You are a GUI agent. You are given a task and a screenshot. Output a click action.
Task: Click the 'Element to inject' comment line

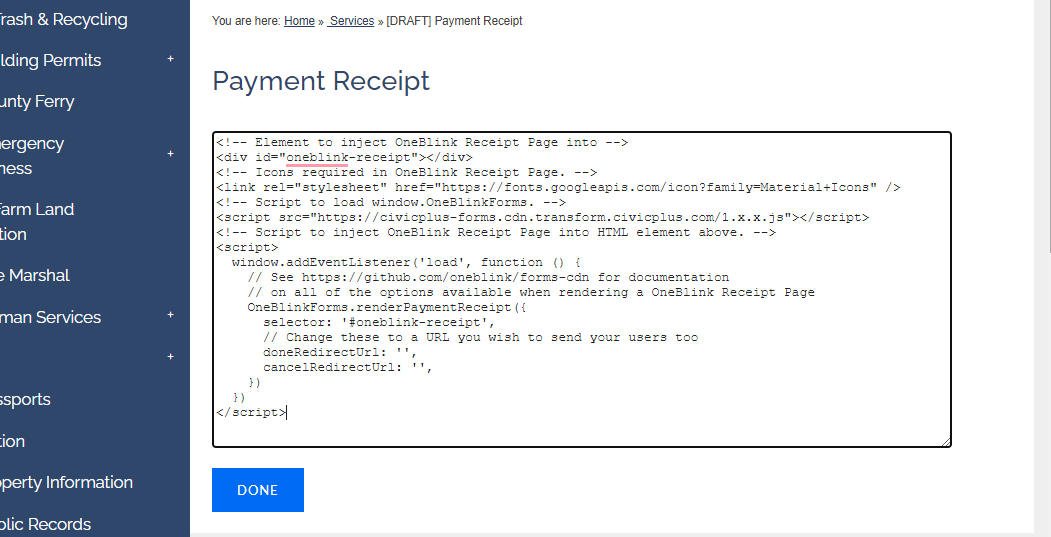(422, 142)
